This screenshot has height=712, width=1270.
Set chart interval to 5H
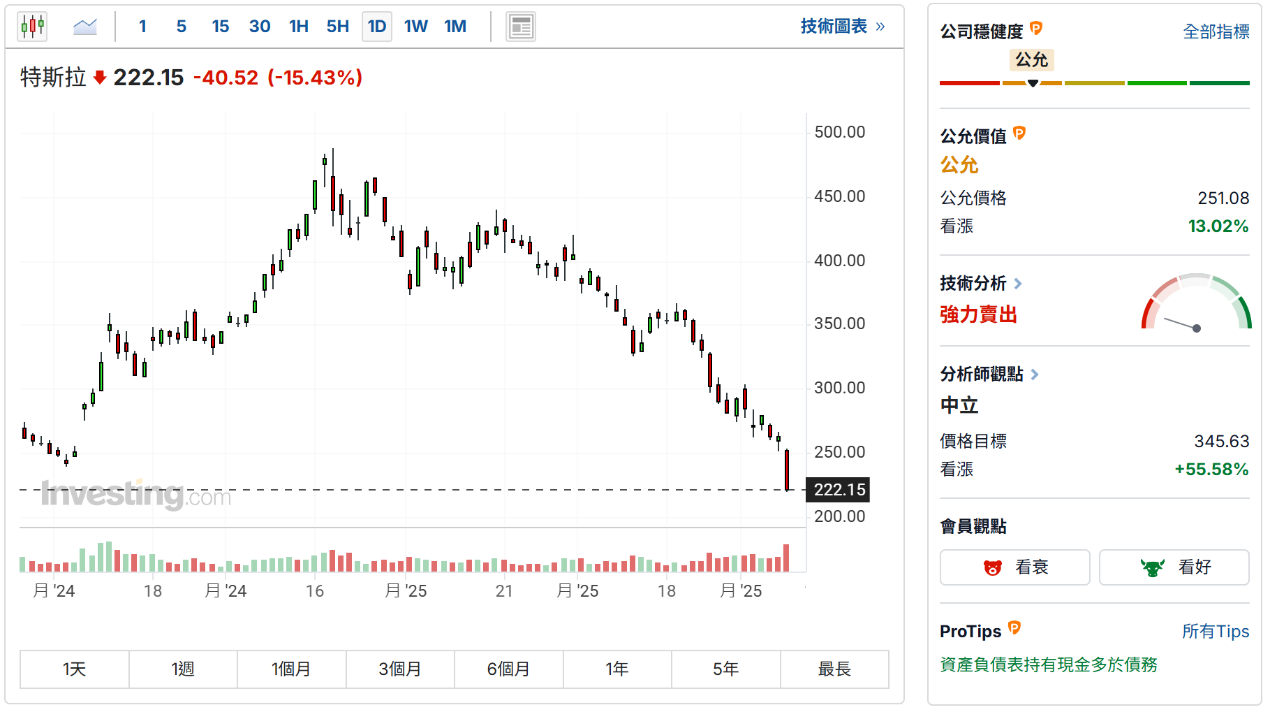(x=338, y=26)
